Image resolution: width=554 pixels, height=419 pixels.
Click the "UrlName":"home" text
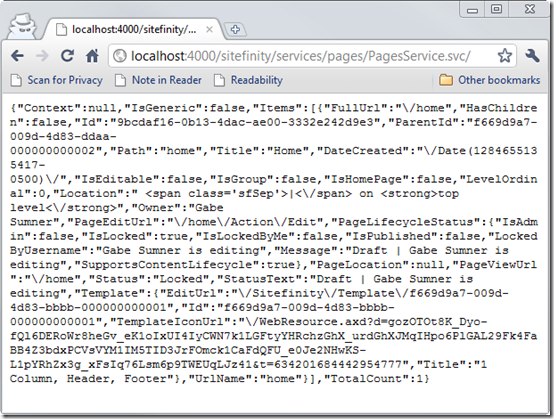point(245,379)
